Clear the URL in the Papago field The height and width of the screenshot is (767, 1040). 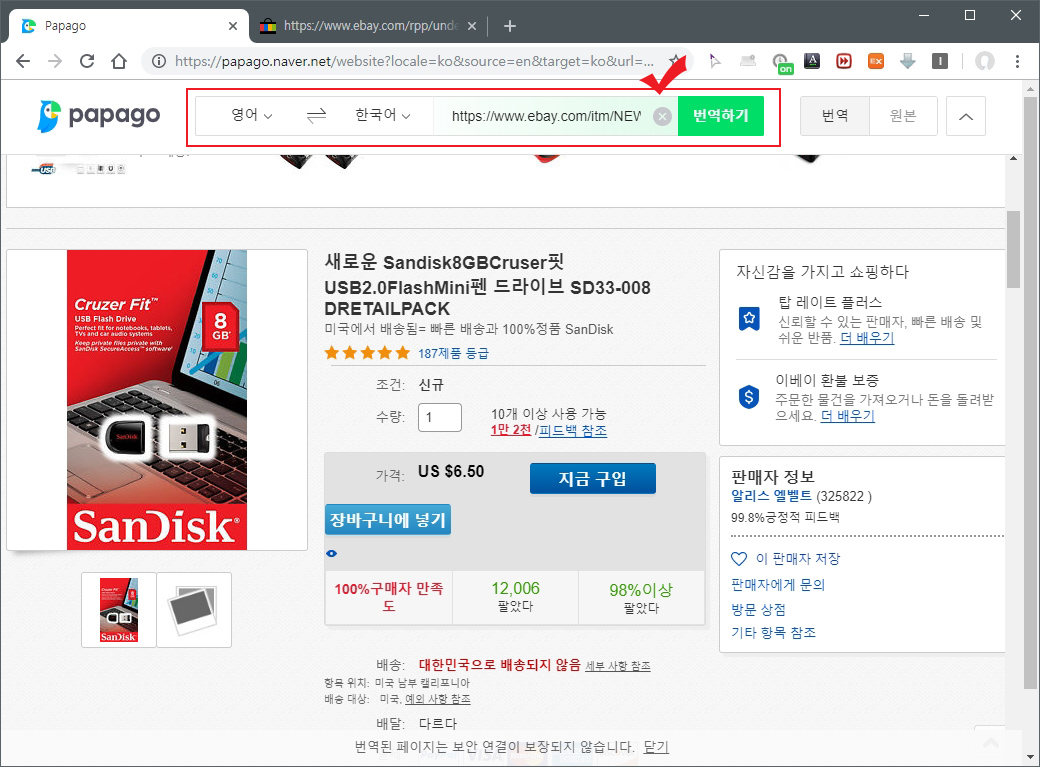[x=661, y=116]
